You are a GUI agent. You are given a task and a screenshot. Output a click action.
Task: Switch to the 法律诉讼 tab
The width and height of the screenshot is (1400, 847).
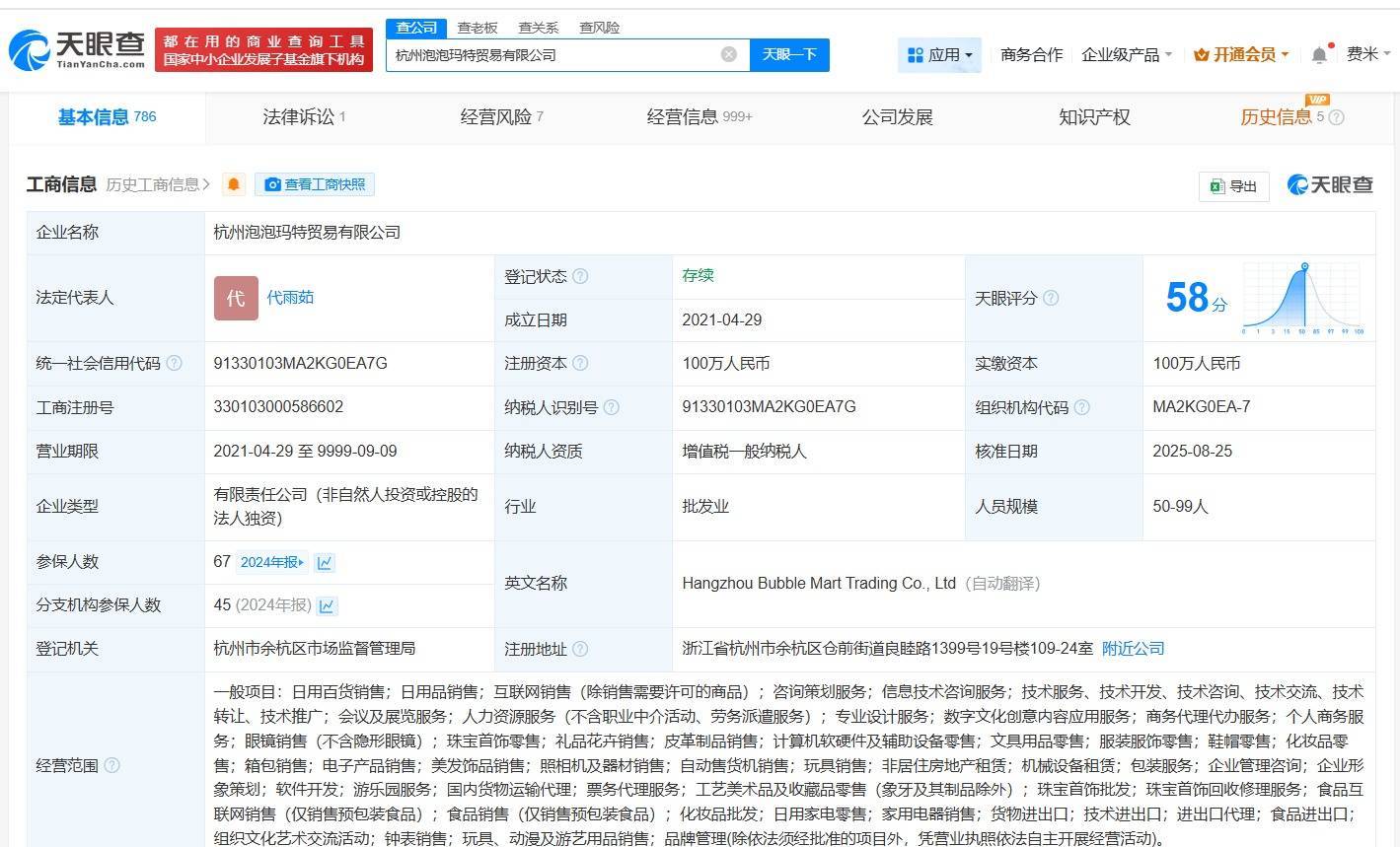click(x=303, y=117)
